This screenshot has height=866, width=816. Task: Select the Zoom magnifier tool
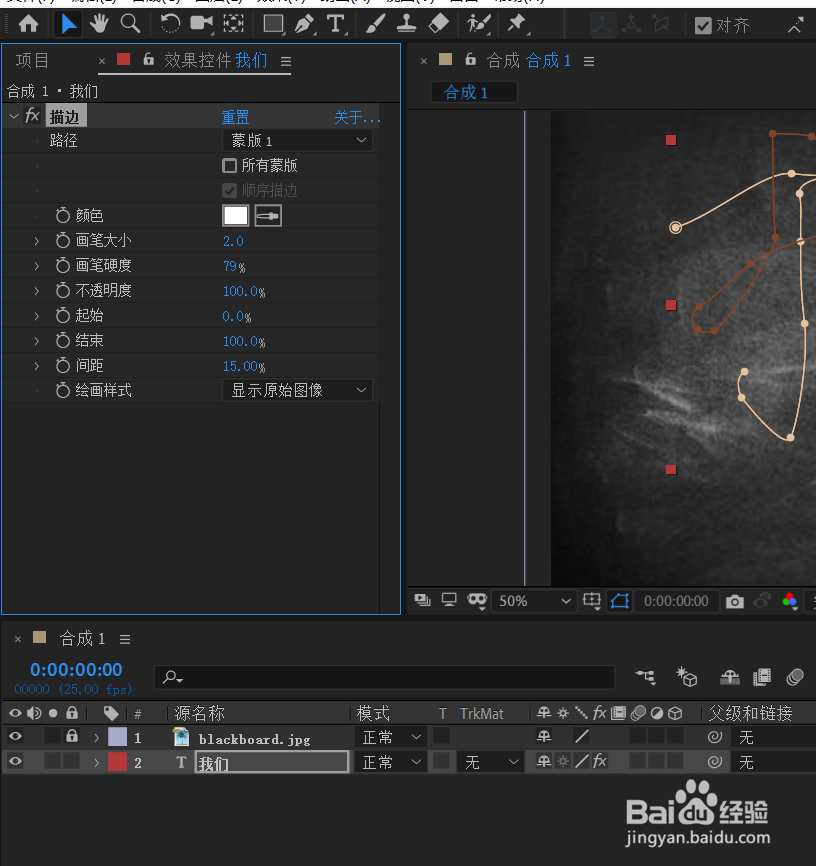[x=130, y=24]
